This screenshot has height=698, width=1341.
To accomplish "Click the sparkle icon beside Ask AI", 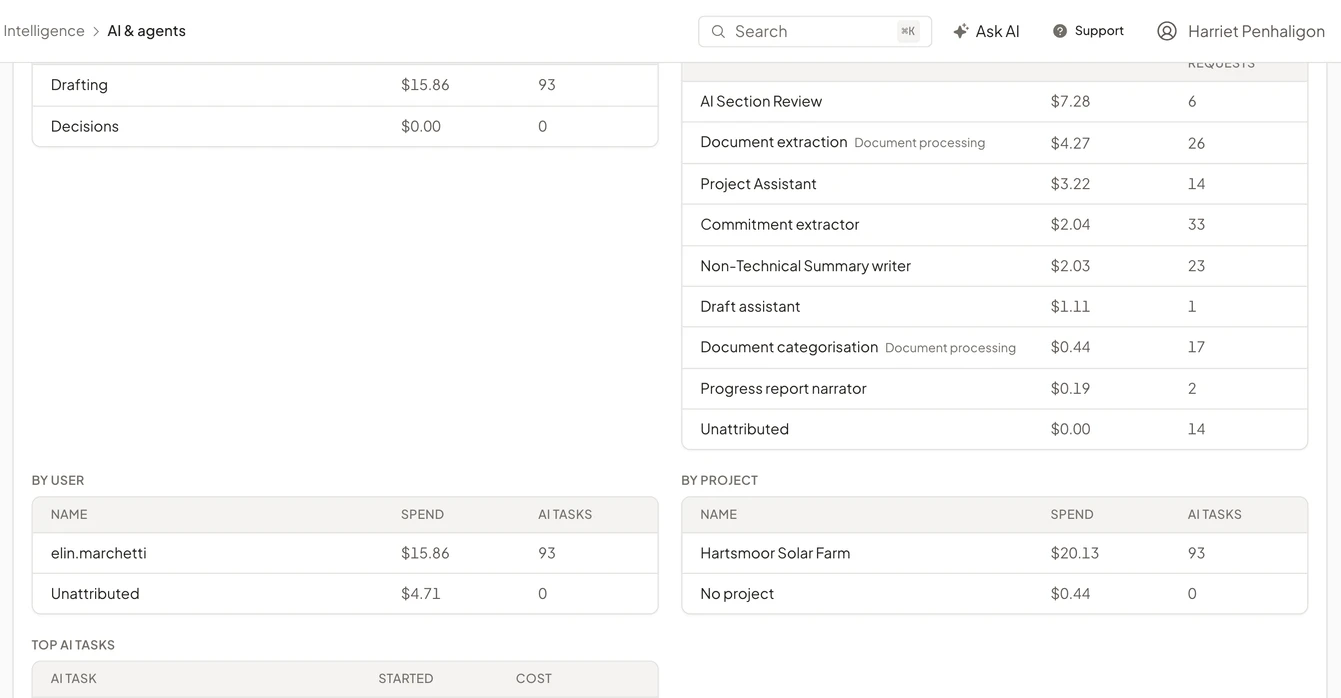I will click(x=961, y=31).
